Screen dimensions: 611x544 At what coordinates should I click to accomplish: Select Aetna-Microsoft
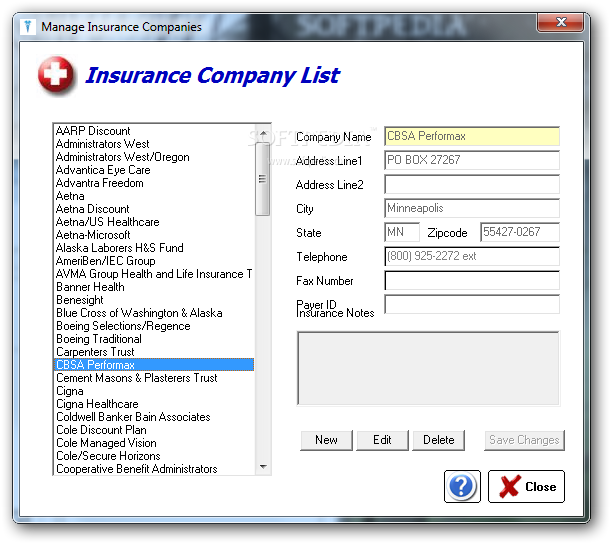[154, 235]
